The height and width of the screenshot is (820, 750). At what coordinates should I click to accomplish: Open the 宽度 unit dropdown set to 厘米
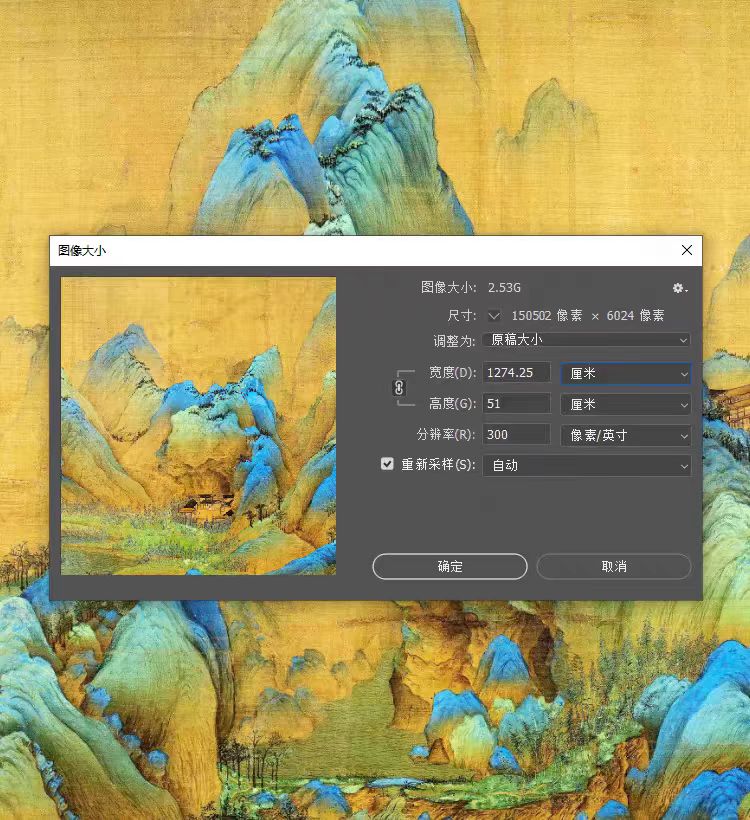(x=626, y=373)
